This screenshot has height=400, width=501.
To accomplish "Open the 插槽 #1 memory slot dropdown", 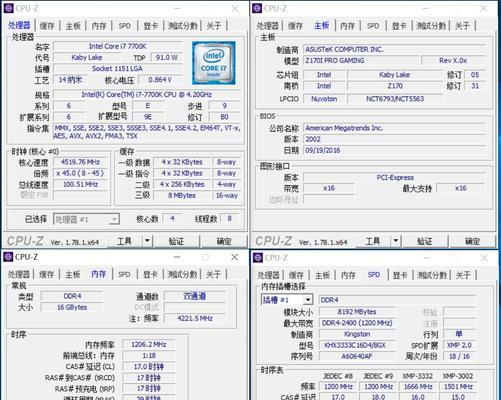I will (x=287, y=300).
